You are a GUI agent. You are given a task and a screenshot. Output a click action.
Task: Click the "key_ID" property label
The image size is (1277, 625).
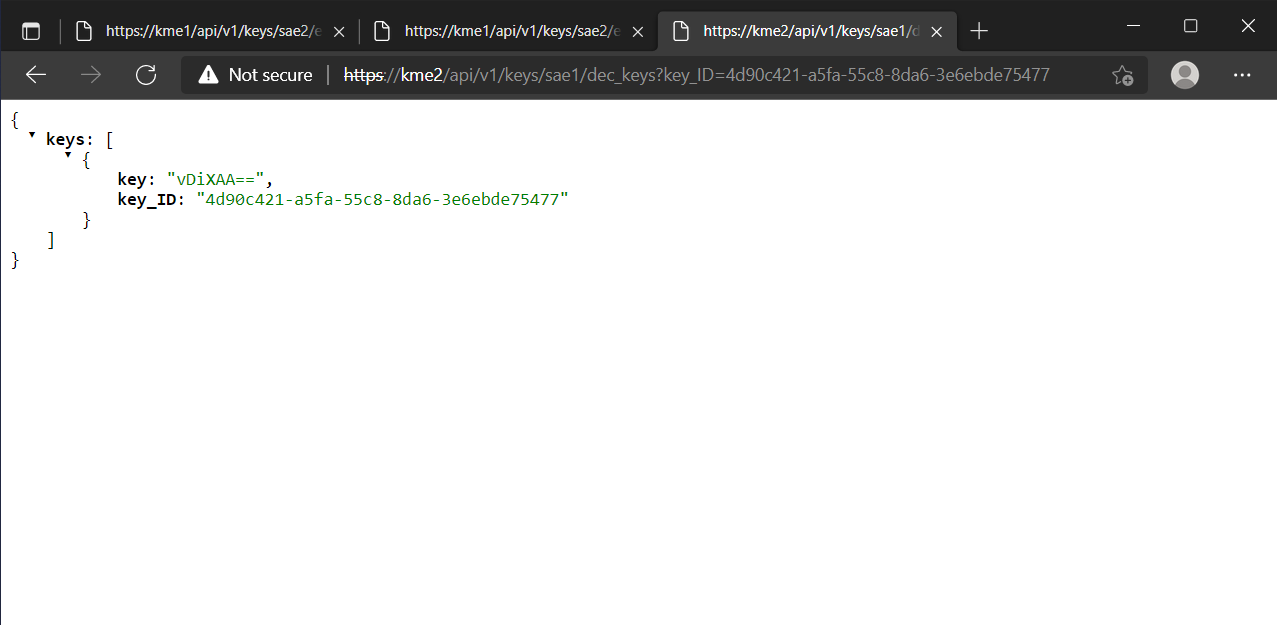(x=148, y=199)
